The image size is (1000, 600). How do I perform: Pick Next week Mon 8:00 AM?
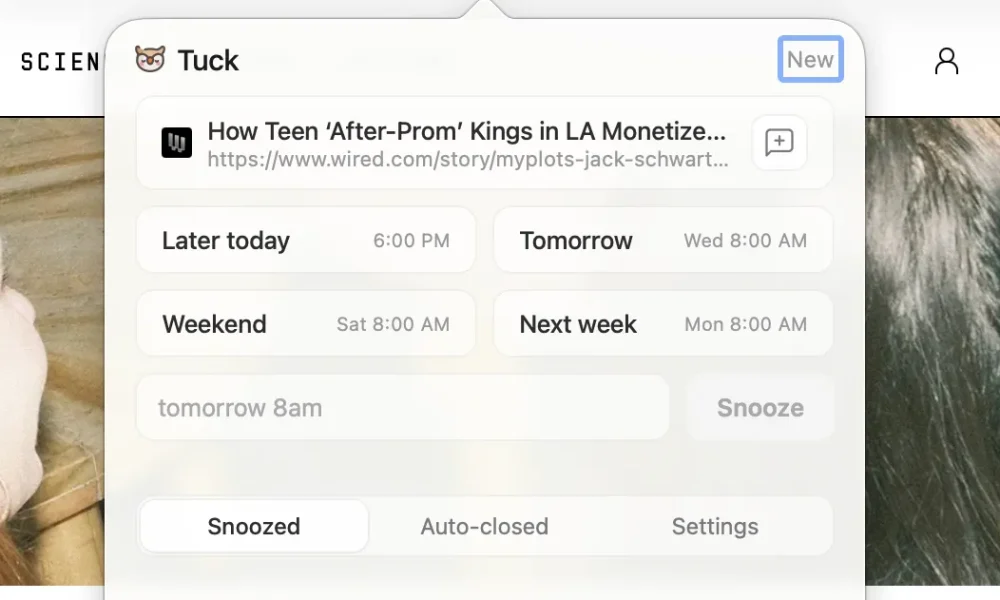tap(663, 324)
